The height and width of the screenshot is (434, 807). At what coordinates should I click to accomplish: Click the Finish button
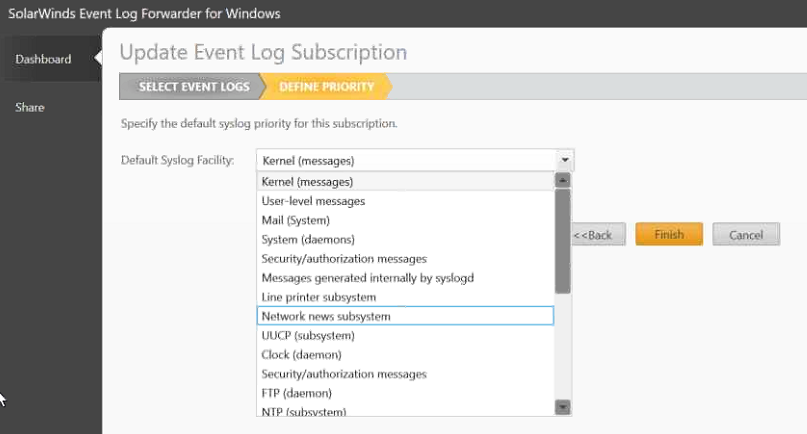(x=669, y=234)
